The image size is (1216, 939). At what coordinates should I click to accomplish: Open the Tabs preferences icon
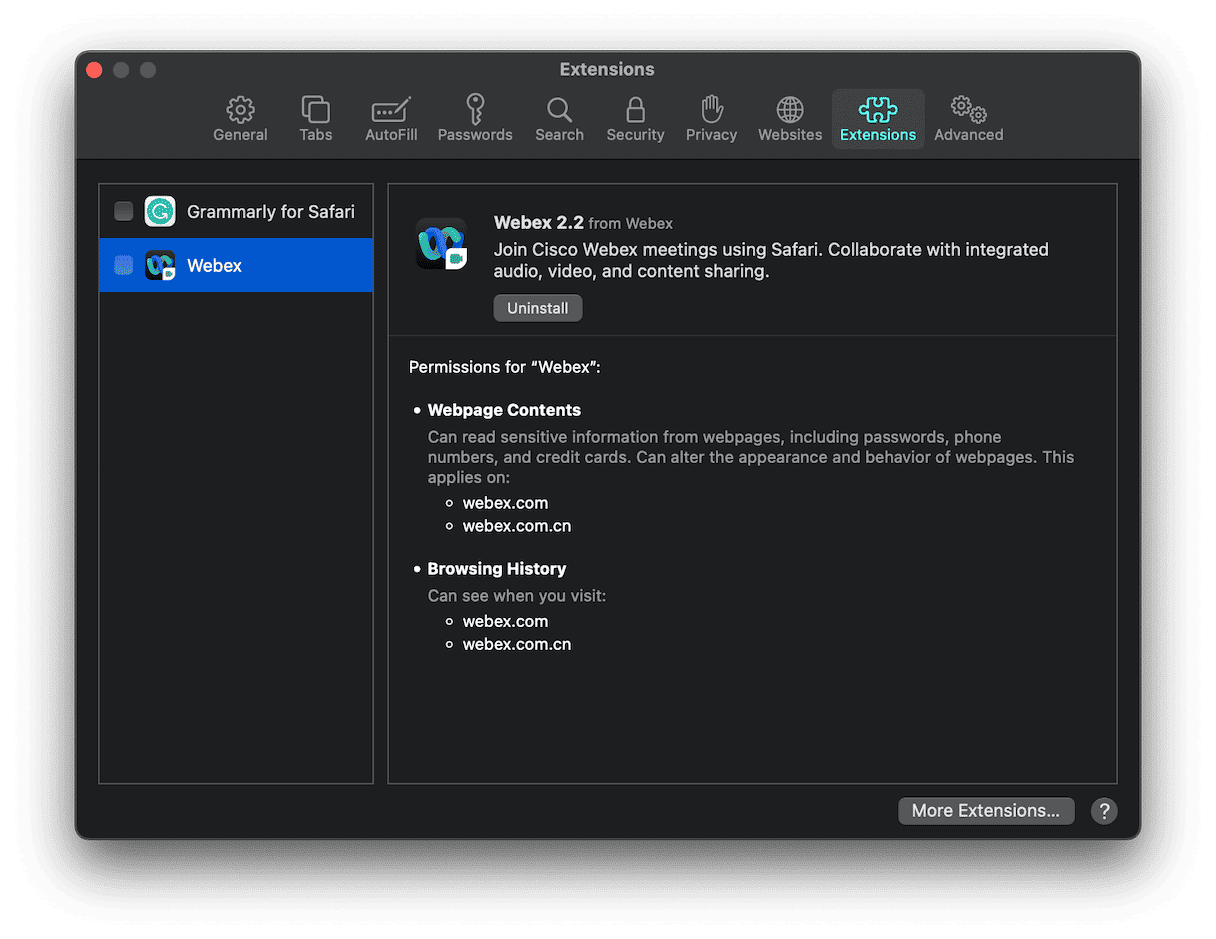click(x=315, y=109)
